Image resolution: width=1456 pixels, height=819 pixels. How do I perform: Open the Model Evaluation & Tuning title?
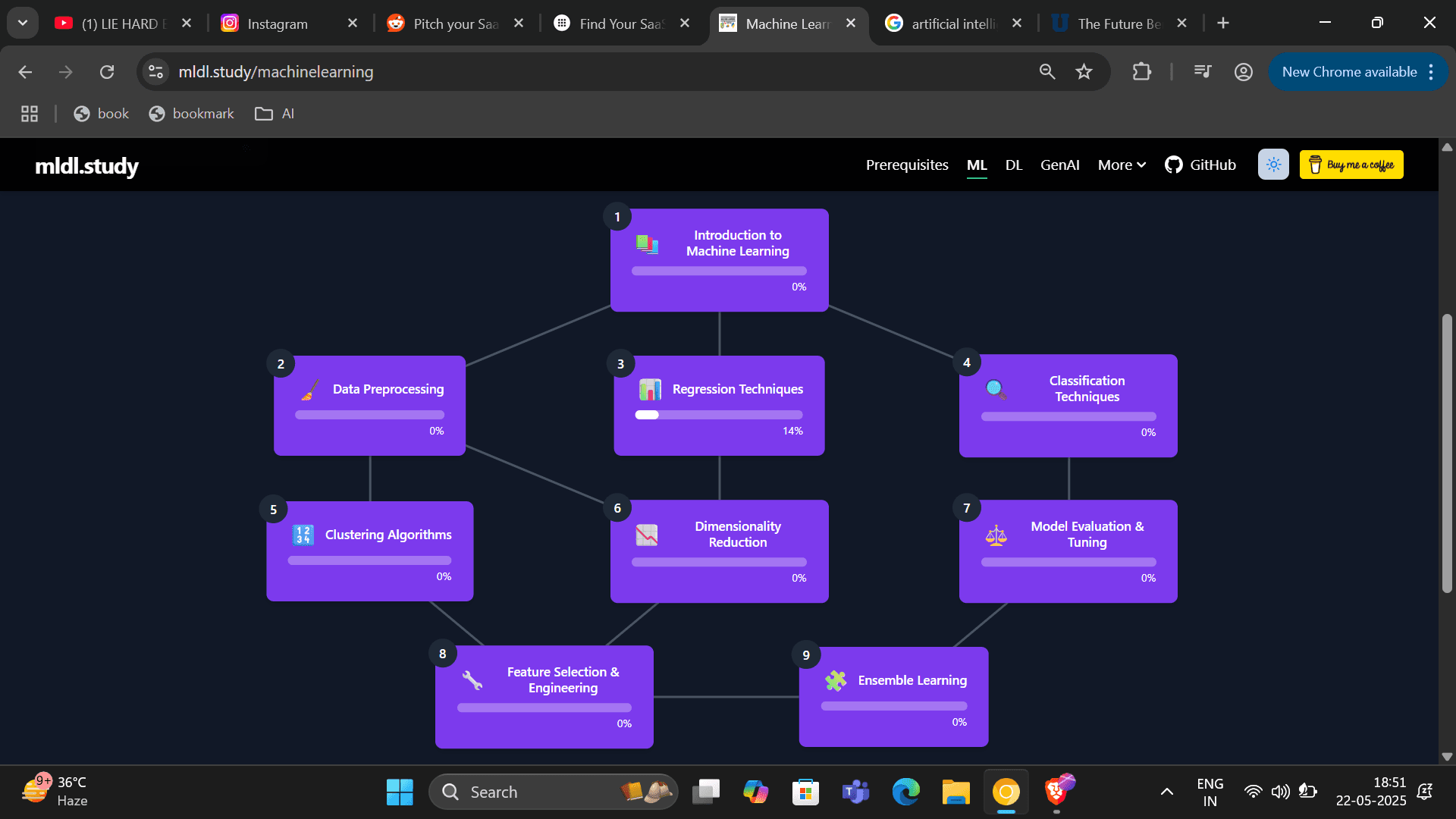pyautogui.click(x=1087, y=534)
